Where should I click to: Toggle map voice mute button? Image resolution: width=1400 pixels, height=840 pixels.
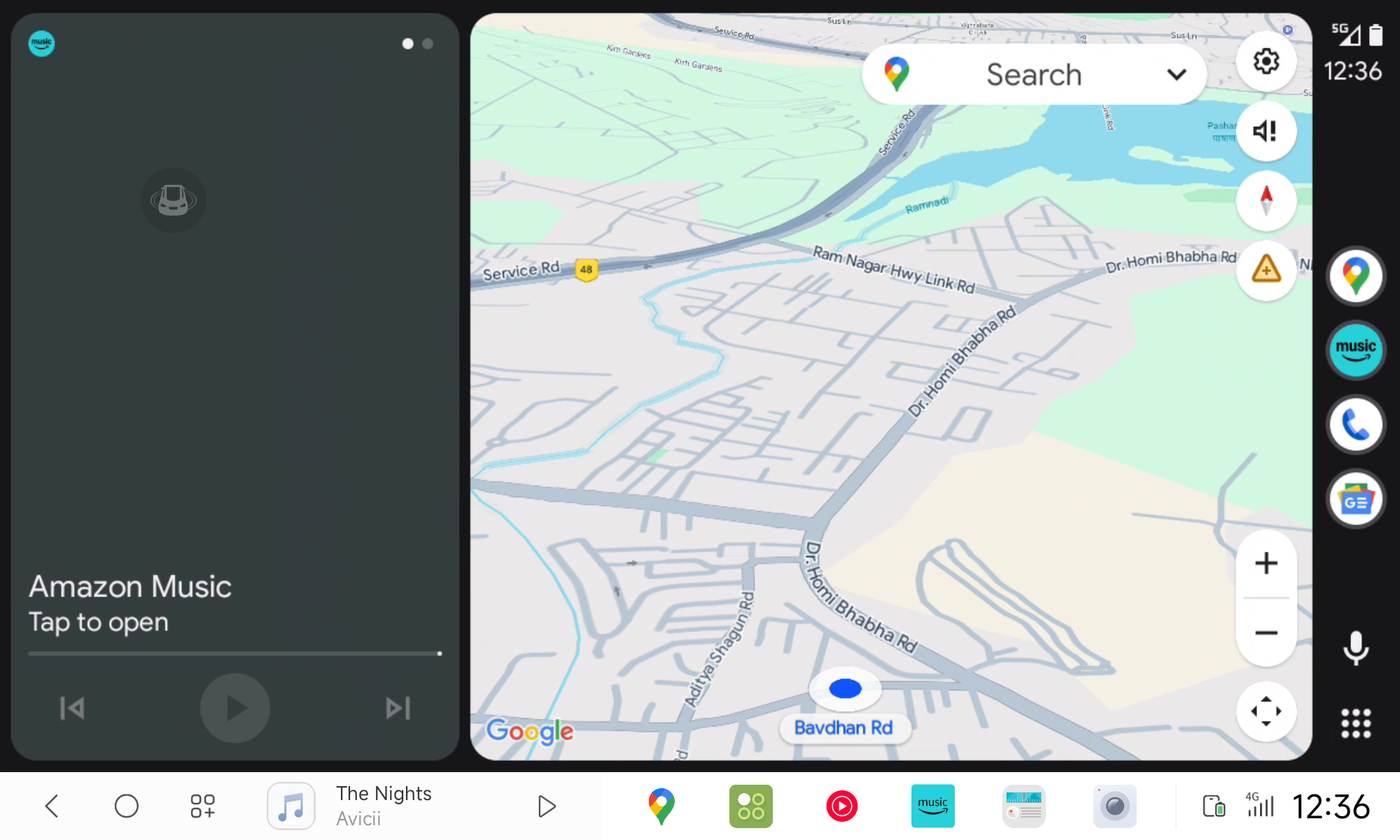point(1266,131)
